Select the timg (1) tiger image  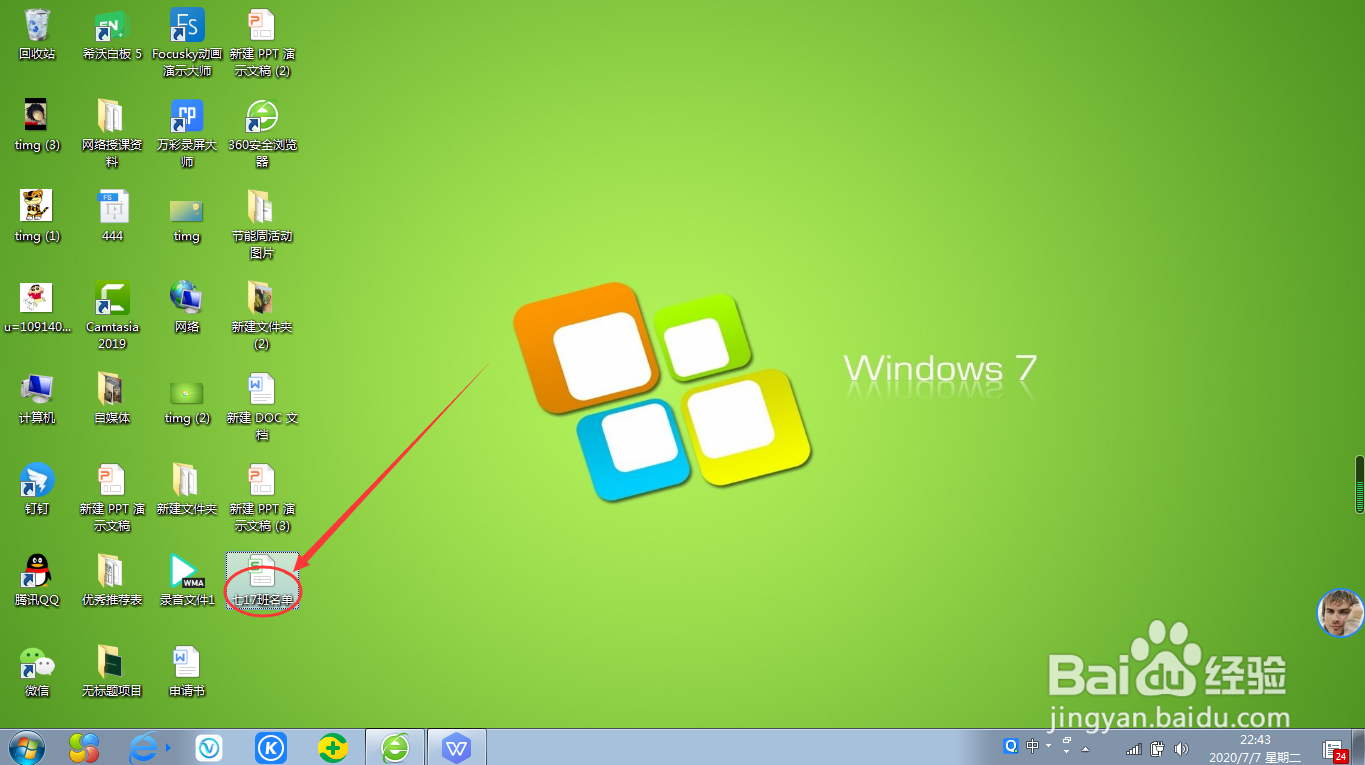(37, 216)
